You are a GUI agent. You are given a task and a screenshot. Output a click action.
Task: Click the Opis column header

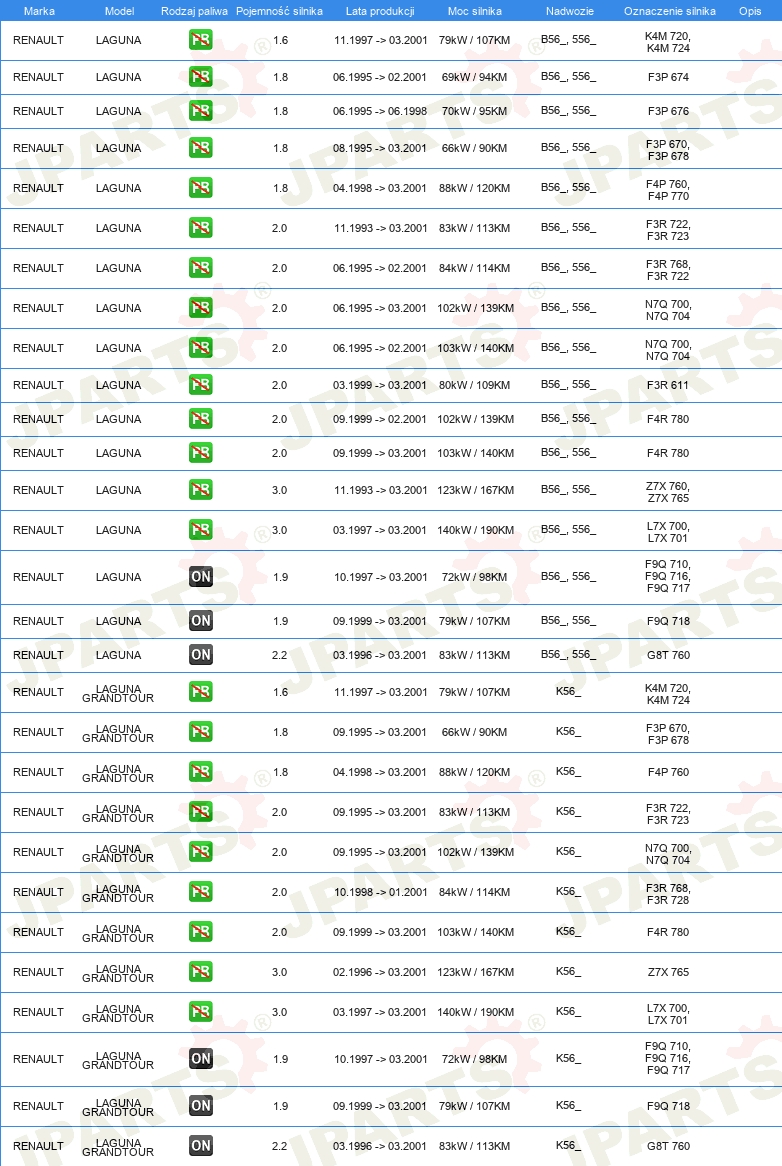(x=750, y=11)
